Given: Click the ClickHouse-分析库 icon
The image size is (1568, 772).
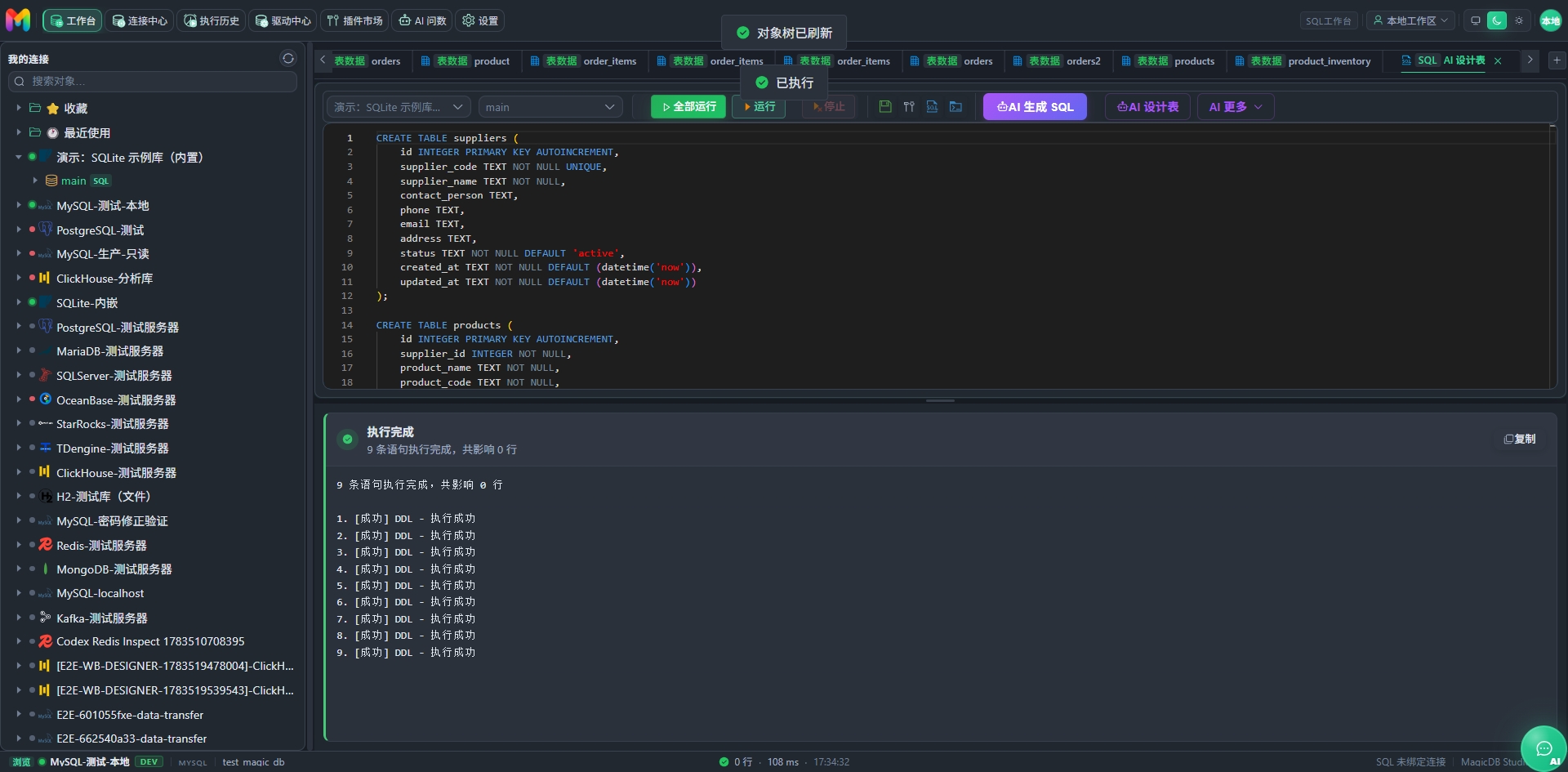Looking at the screenshot, I should (x=45, y=279).
